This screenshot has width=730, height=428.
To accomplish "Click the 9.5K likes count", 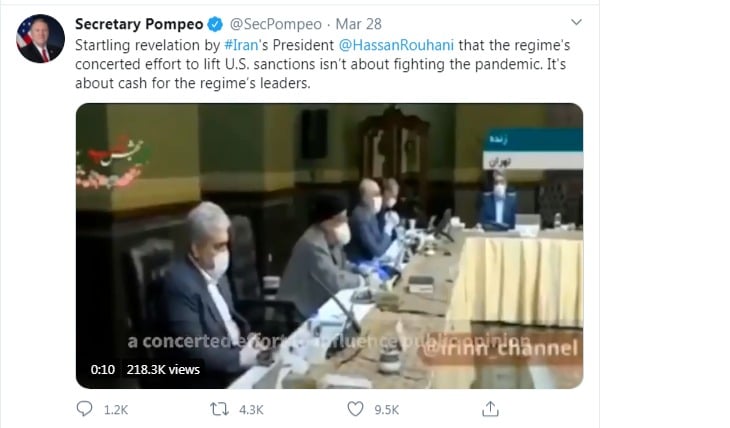I will pos(386,410).
